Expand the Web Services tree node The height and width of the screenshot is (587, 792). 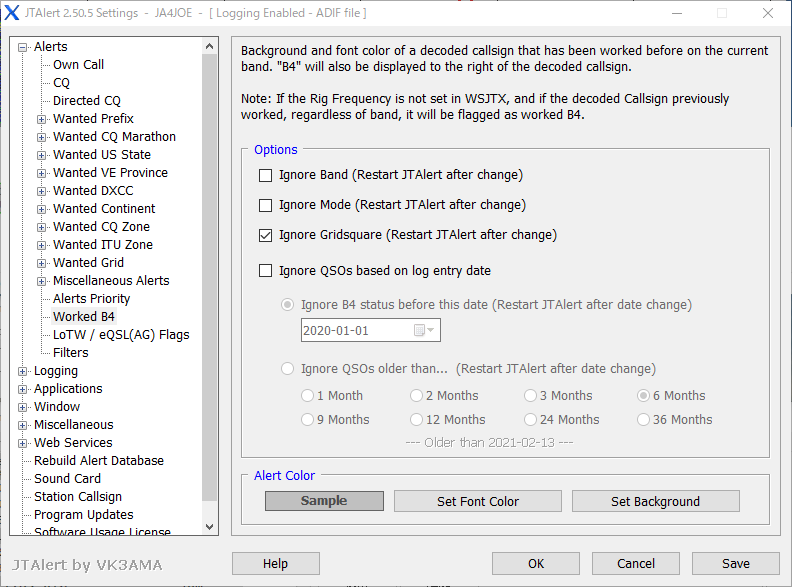tap(22, 444)
